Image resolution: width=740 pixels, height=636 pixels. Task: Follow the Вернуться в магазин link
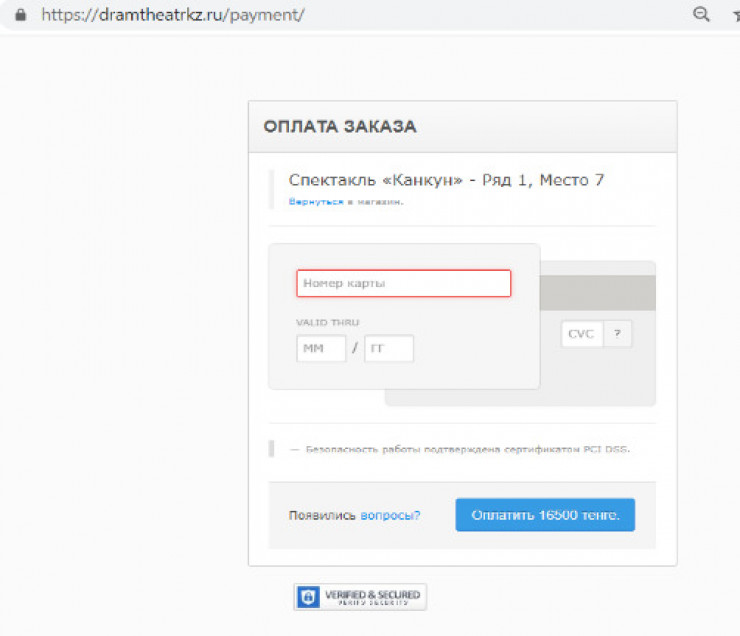point(317,201)
